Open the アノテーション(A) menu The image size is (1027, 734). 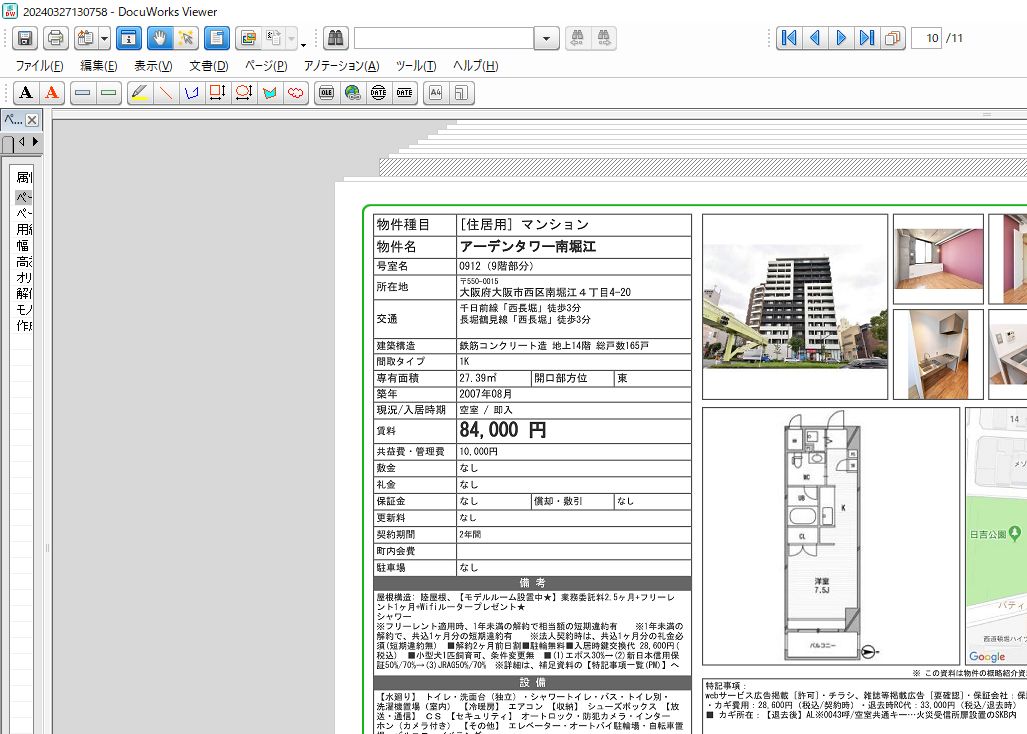pyautogui.click(x=341, y=65)
